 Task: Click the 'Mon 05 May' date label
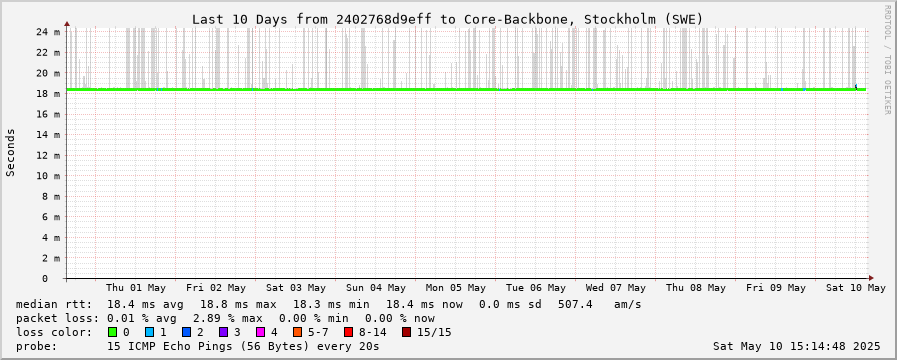click(455, 288)
